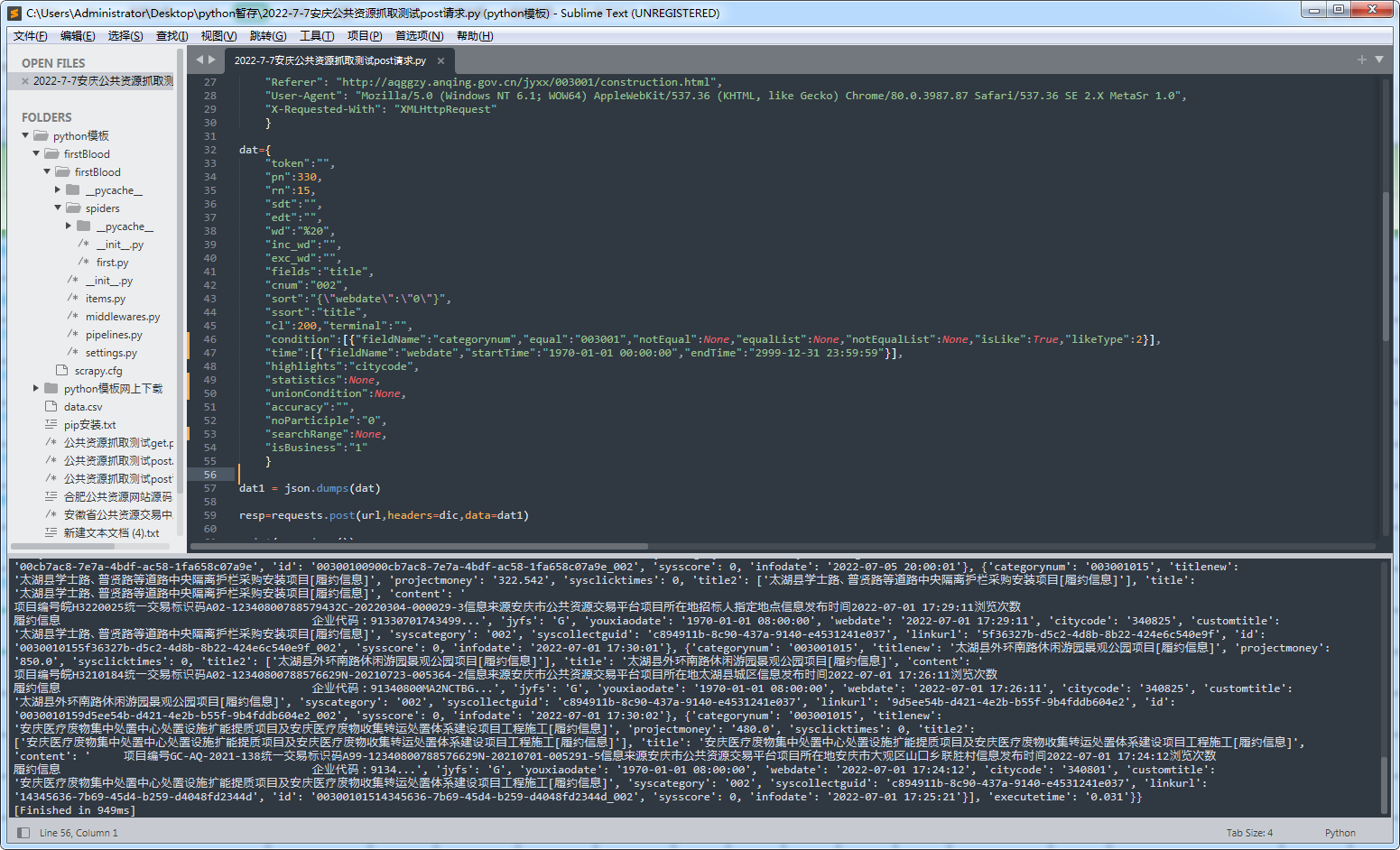
Task: Click line 56 in the editor
Action: click(x=542, y=475)
